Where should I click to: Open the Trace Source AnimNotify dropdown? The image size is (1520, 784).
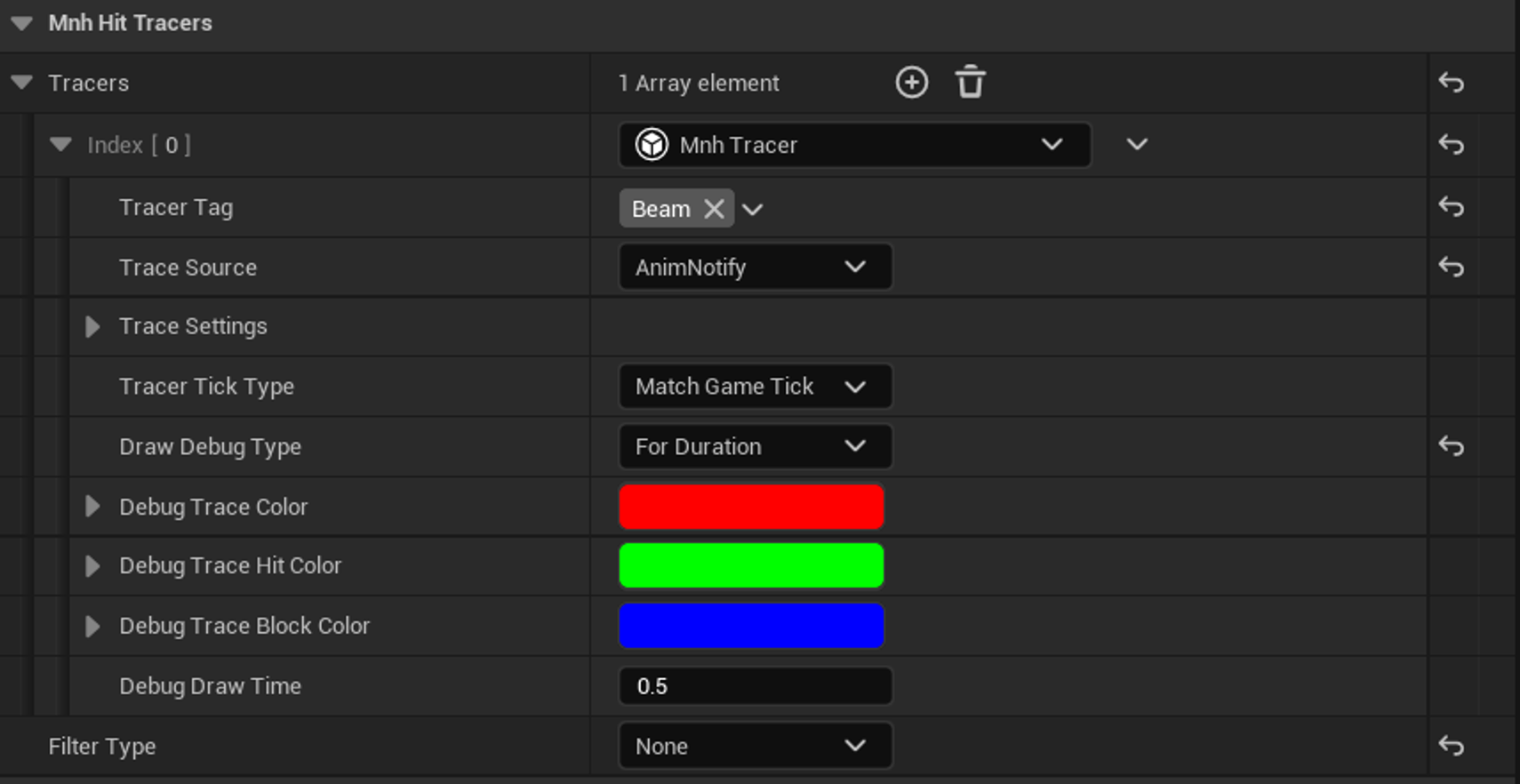coord(755,268)
